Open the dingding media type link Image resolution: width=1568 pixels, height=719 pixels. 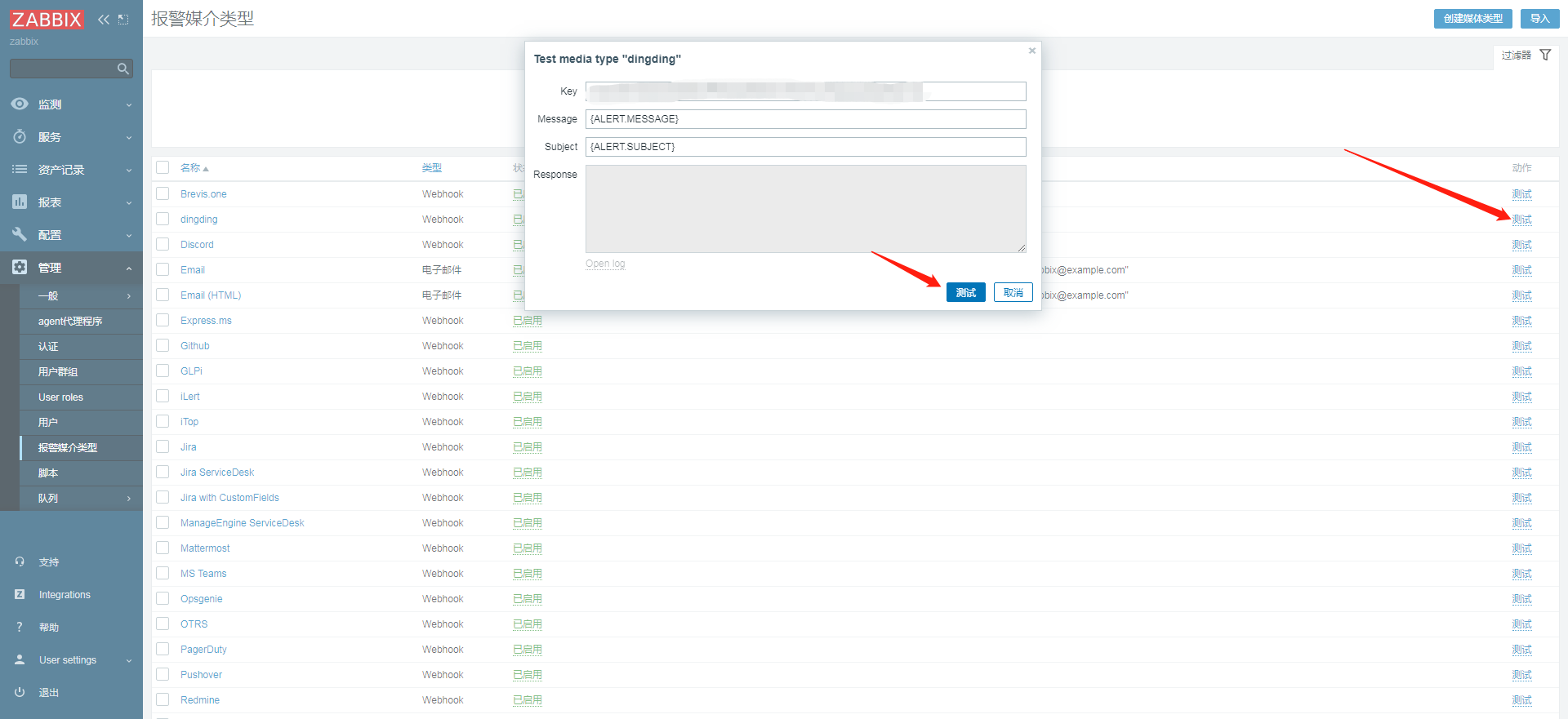[199, 219]
